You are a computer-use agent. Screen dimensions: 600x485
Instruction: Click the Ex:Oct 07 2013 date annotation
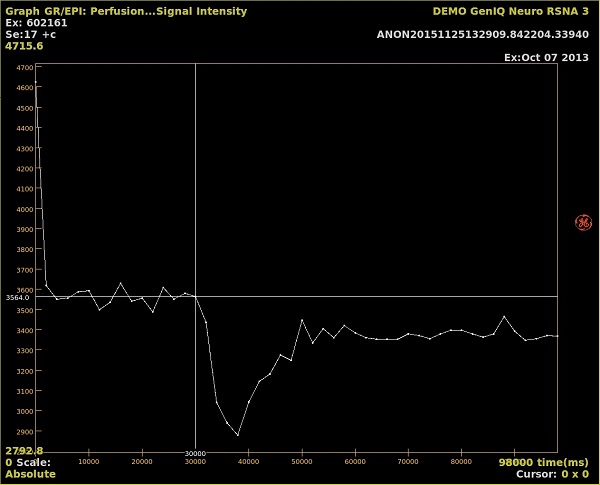pos(546,57)
